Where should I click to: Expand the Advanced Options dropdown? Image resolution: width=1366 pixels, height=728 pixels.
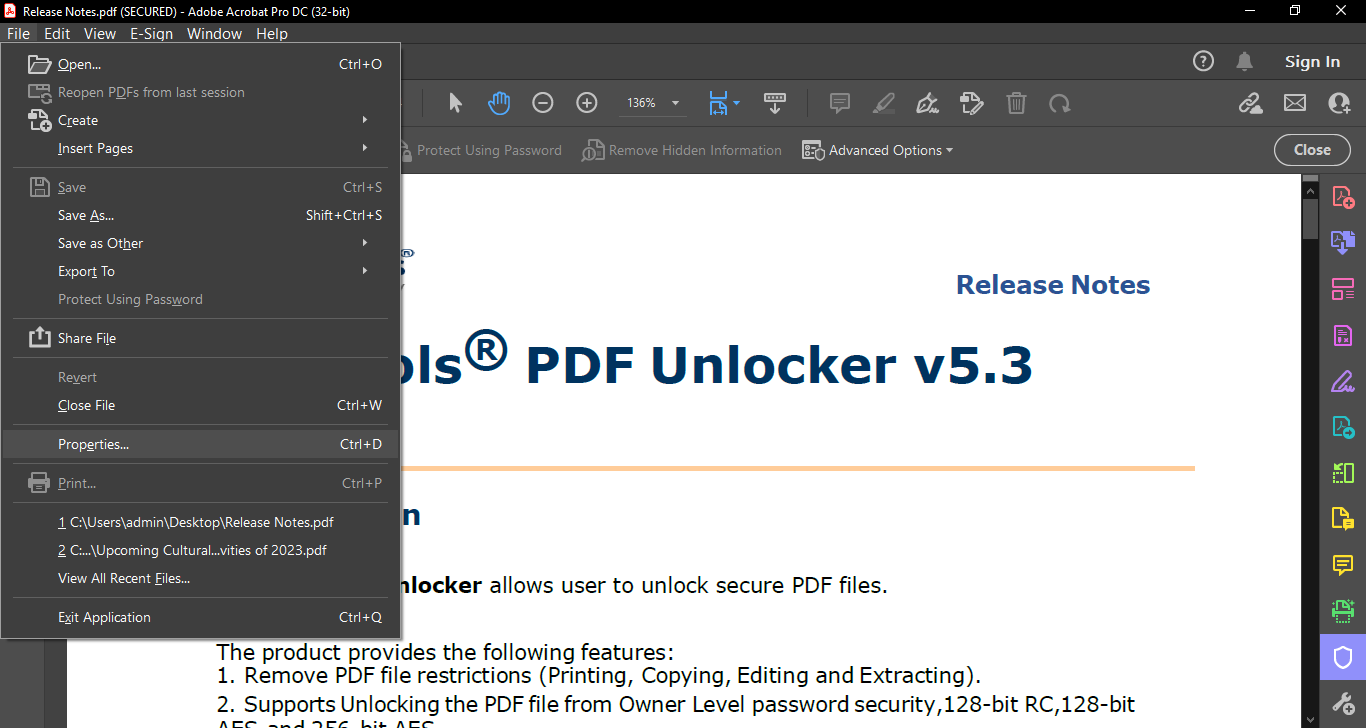878,150
